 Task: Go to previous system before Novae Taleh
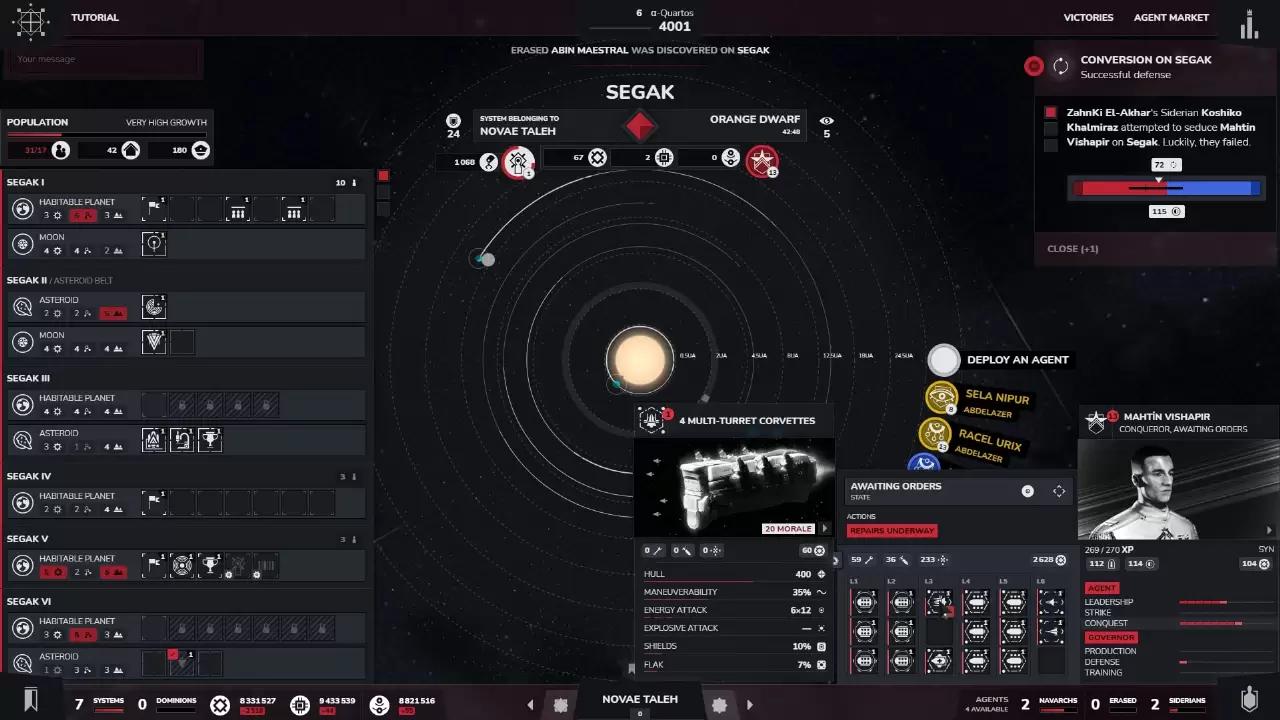point(531,705)
